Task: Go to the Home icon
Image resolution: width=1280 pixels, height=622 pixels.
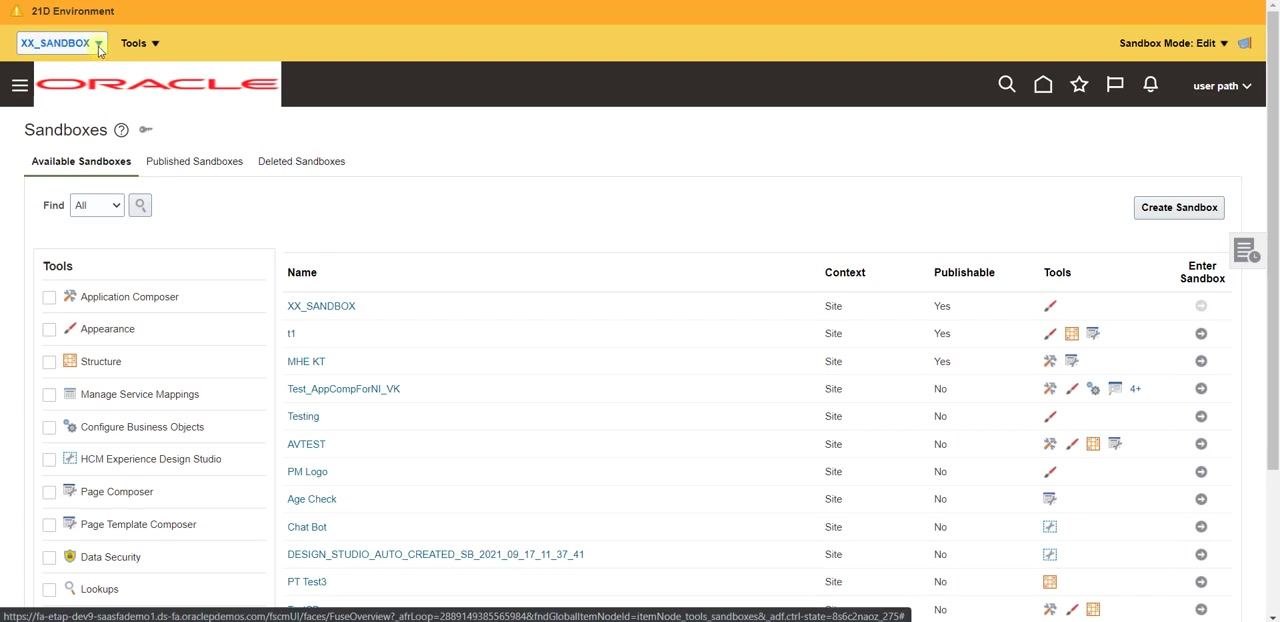Action: (1043, 85)
